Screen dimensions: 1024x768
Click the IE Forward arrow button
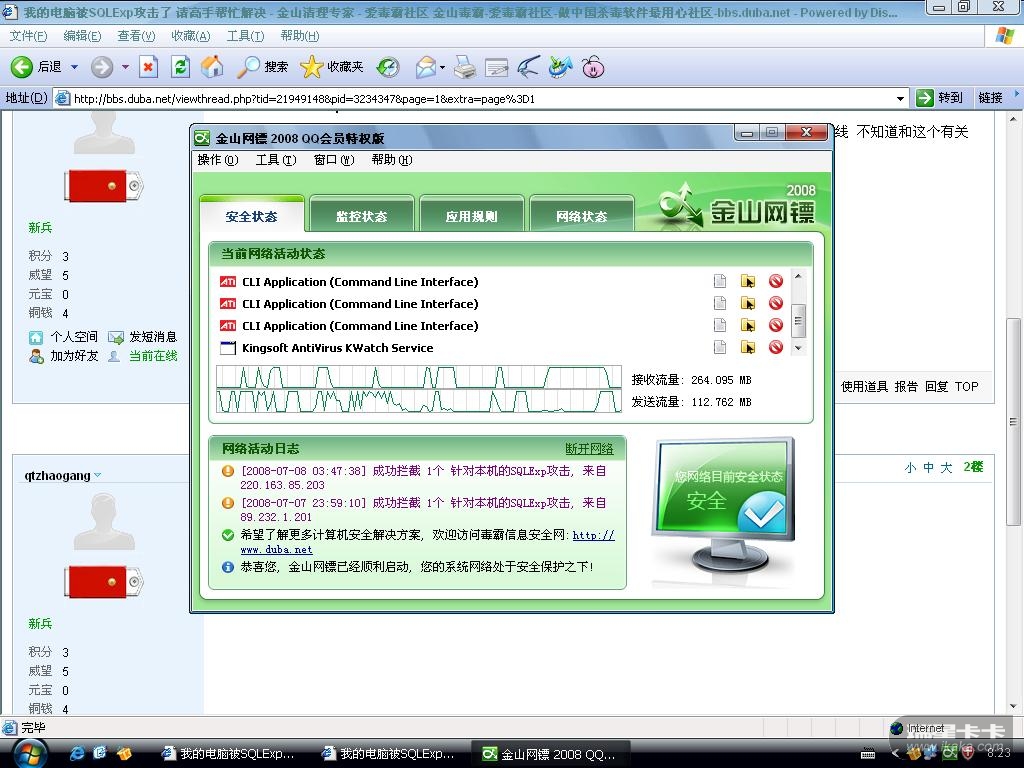pos(102,67)
